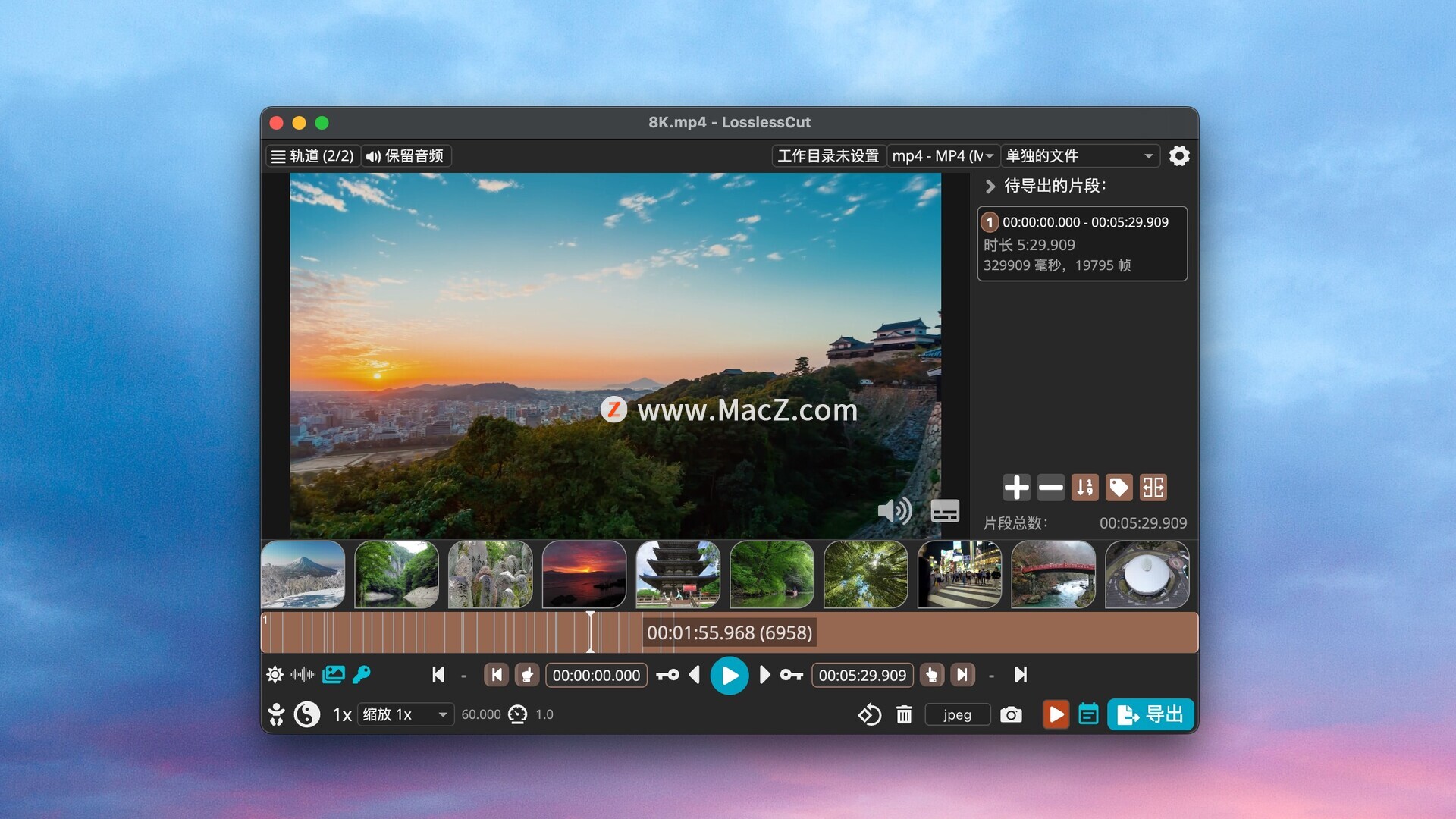The height and width of the screenshot is (819, 1456).
Task: Toggle simple mode with the baby icon
Action: tap(276, 714)
